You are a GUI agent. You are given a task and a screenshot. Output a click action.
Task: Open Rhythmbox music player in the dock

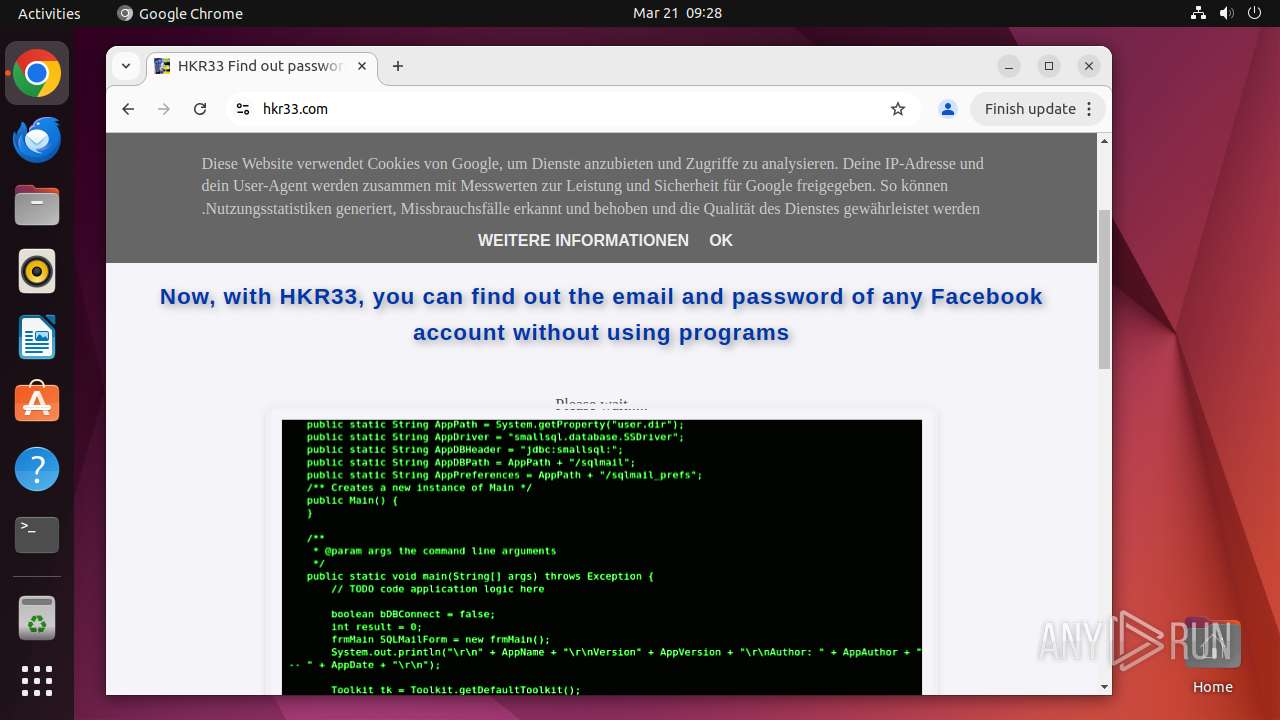click(37, 272)
